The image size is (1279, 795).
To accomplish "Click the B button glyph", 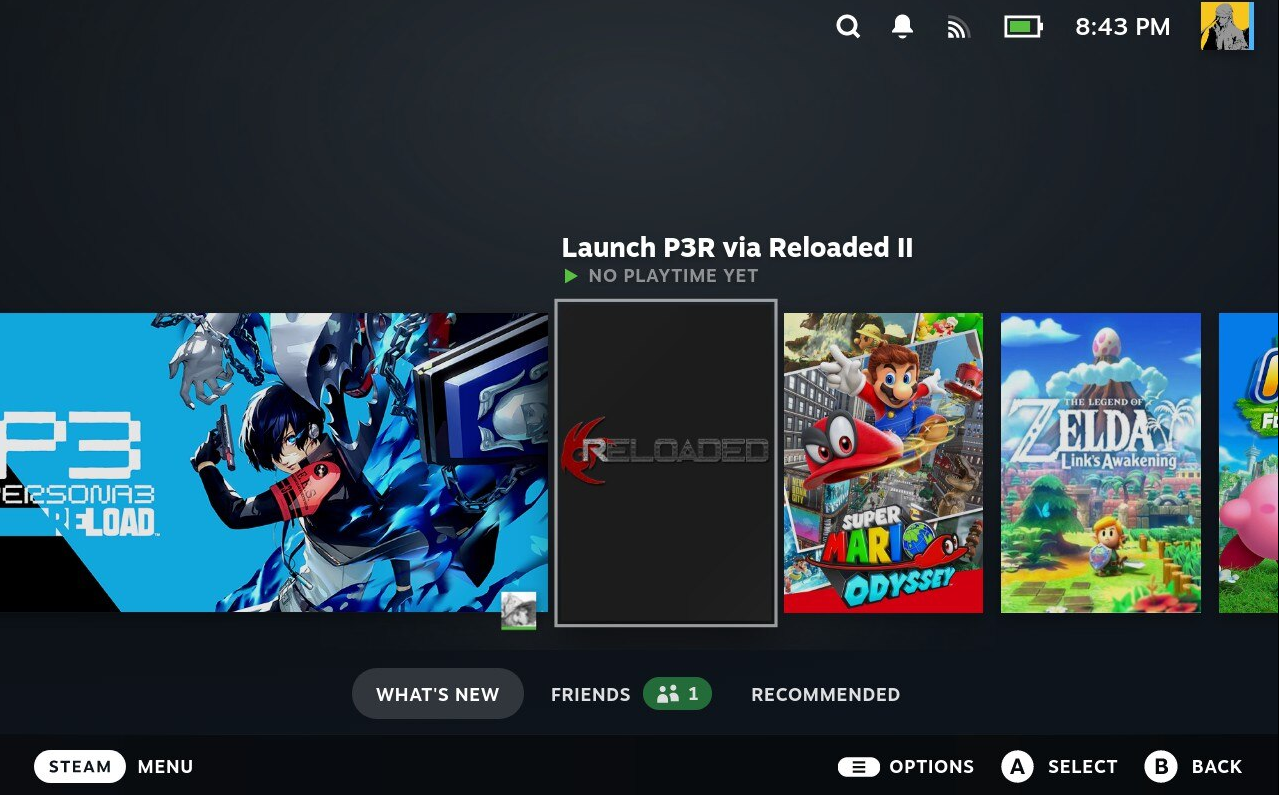I will click(1161, 767).
